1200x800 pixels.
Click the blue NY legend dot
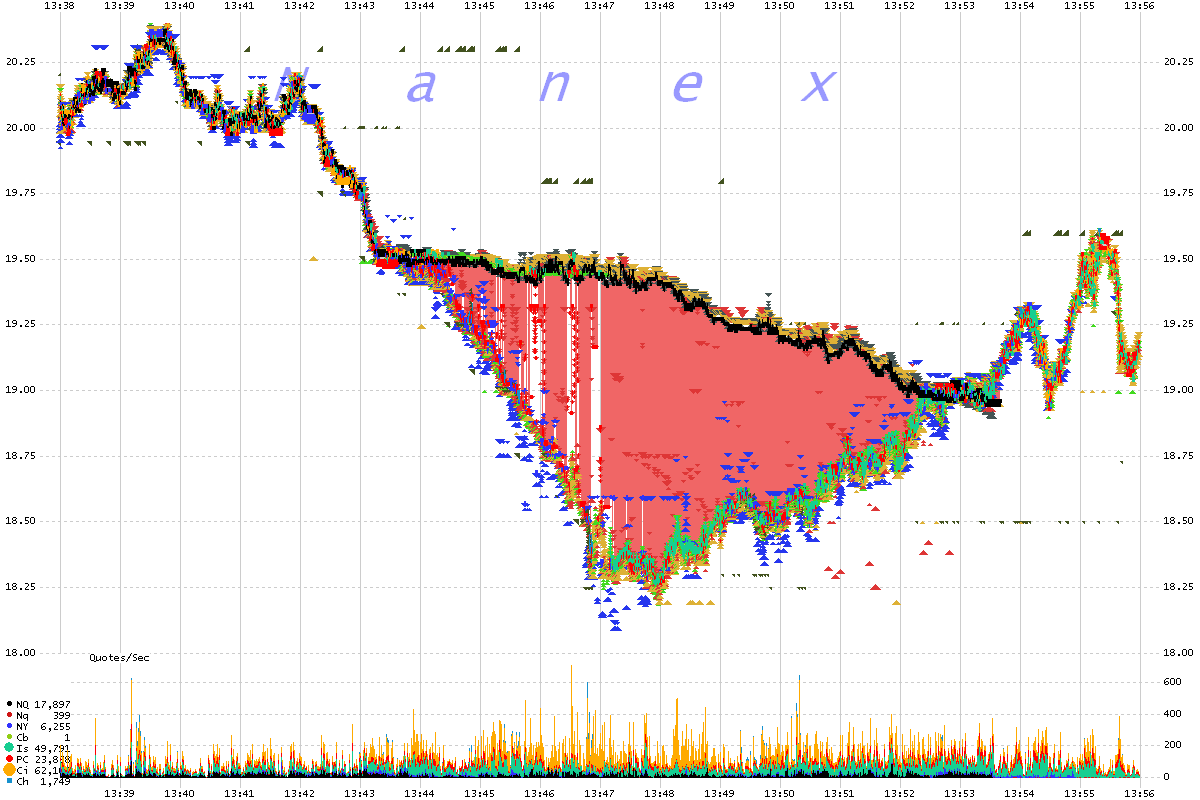coord(9,726)
